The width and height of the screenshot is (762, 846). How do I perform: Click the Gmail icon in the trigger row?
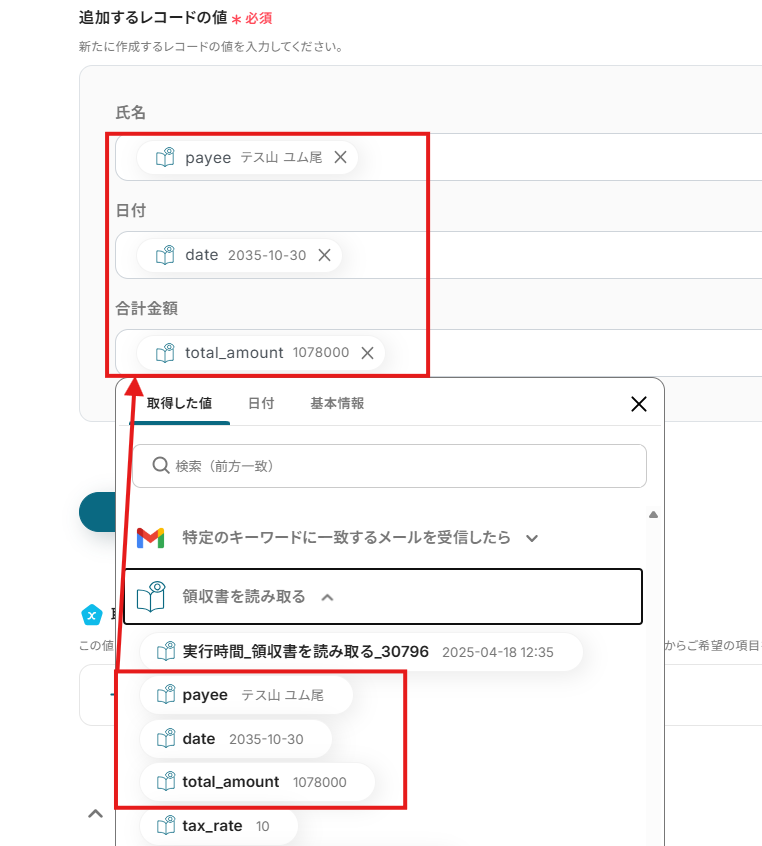tap(150, 538)
